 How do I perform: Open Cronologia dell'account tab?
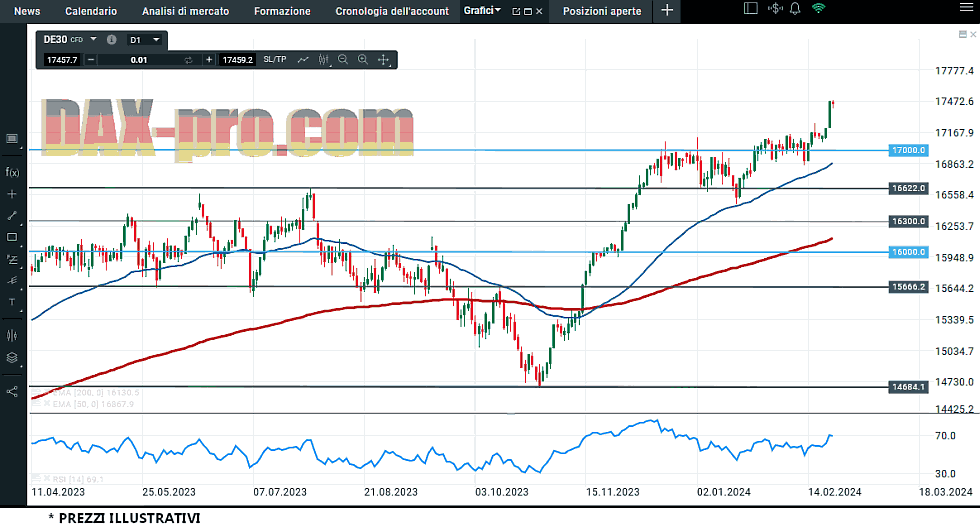point(392,11)
